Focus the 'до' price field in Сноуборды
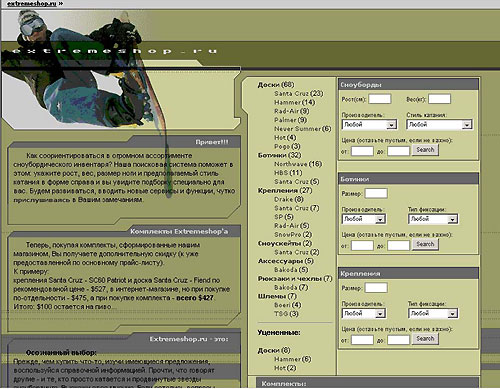 click(398, 151)
